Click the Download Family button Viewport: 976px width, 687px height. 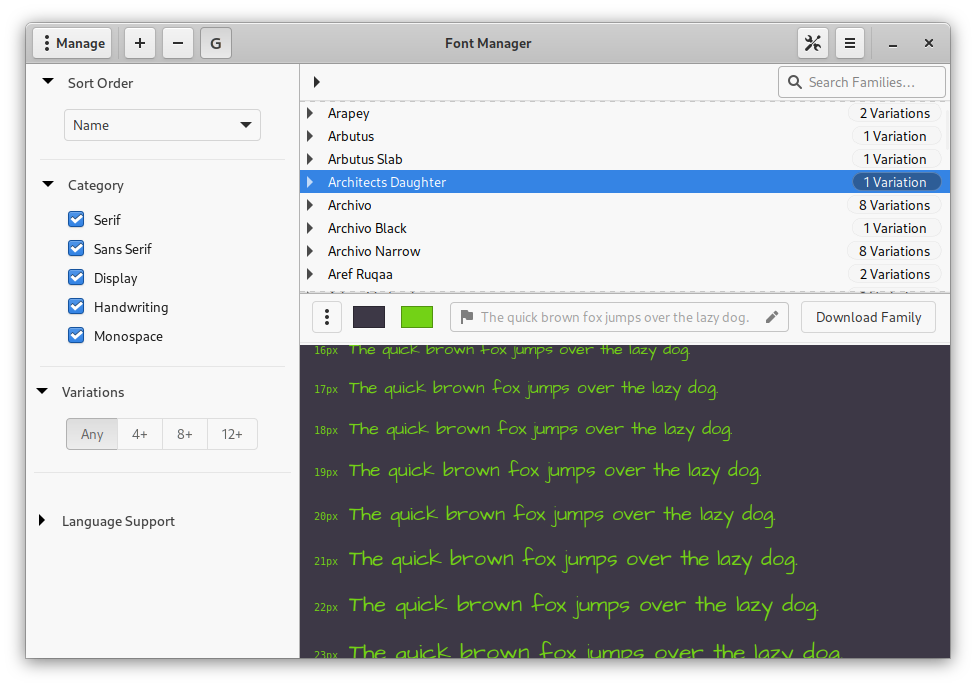tap(868, 317)
